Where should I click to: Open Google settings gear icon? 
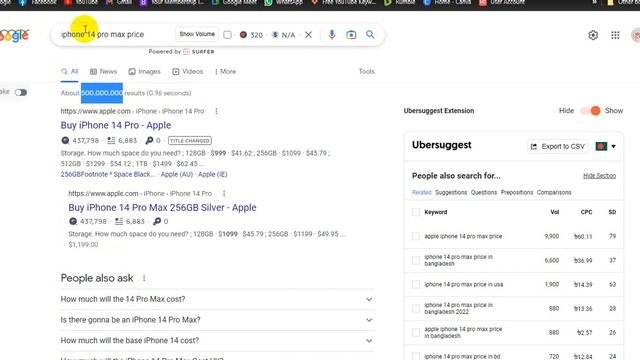[x=593, y=35]
